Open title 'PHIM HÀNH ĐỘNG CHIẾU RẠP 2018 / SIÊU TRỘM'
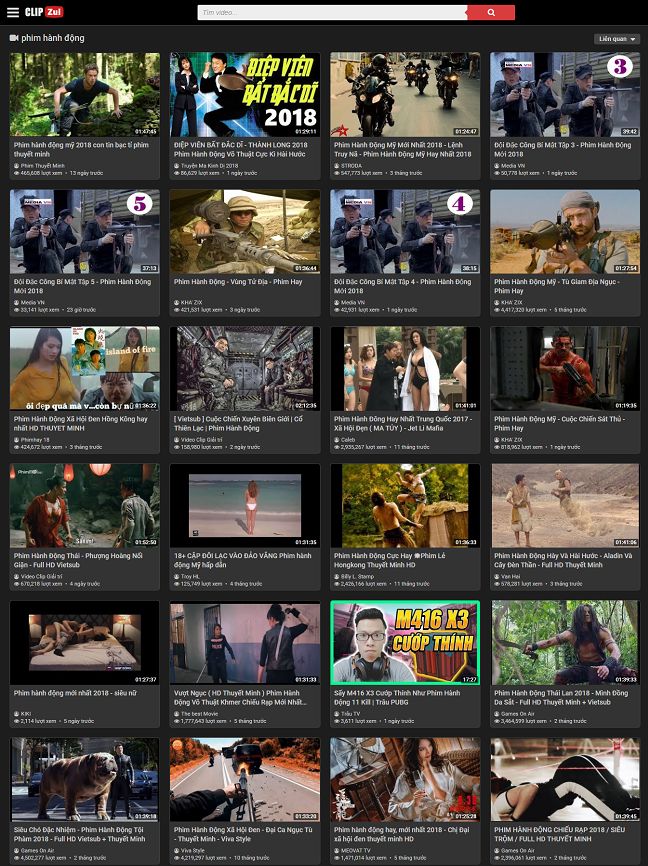648x866 pixels. (x=560, y=835)
